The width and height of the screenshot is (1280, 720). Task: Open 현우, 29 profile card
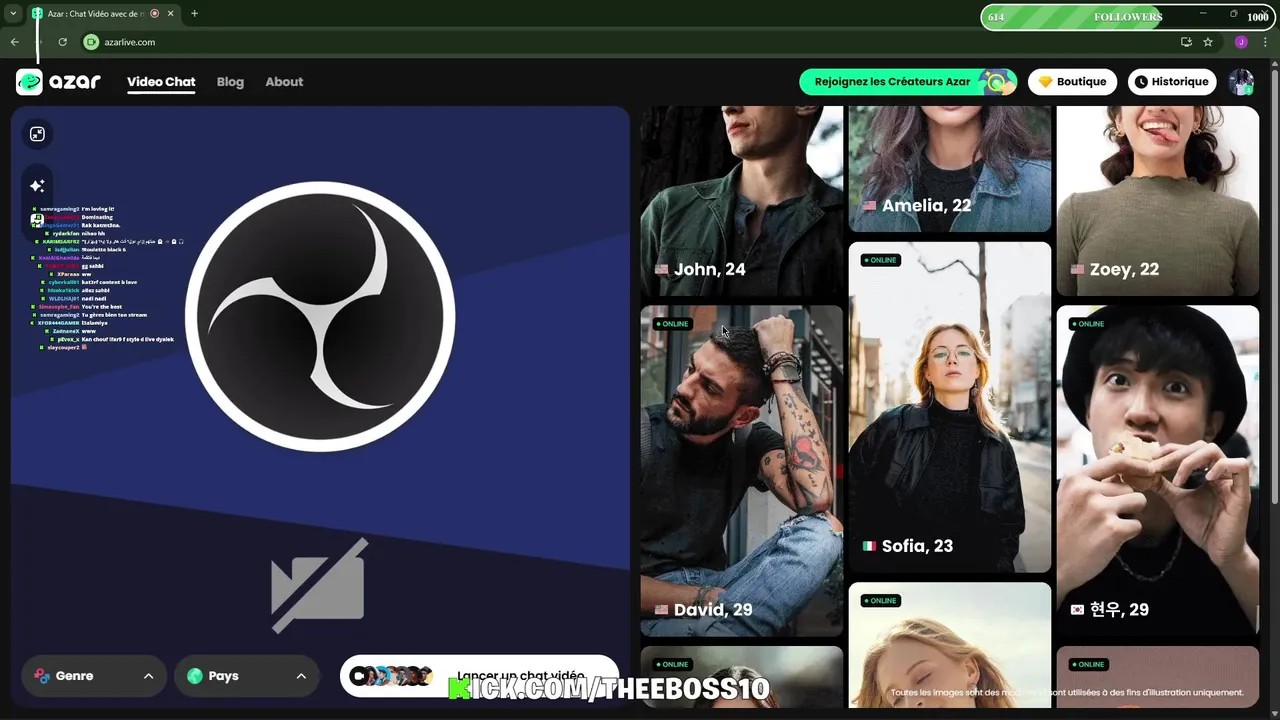[1158, 471]
